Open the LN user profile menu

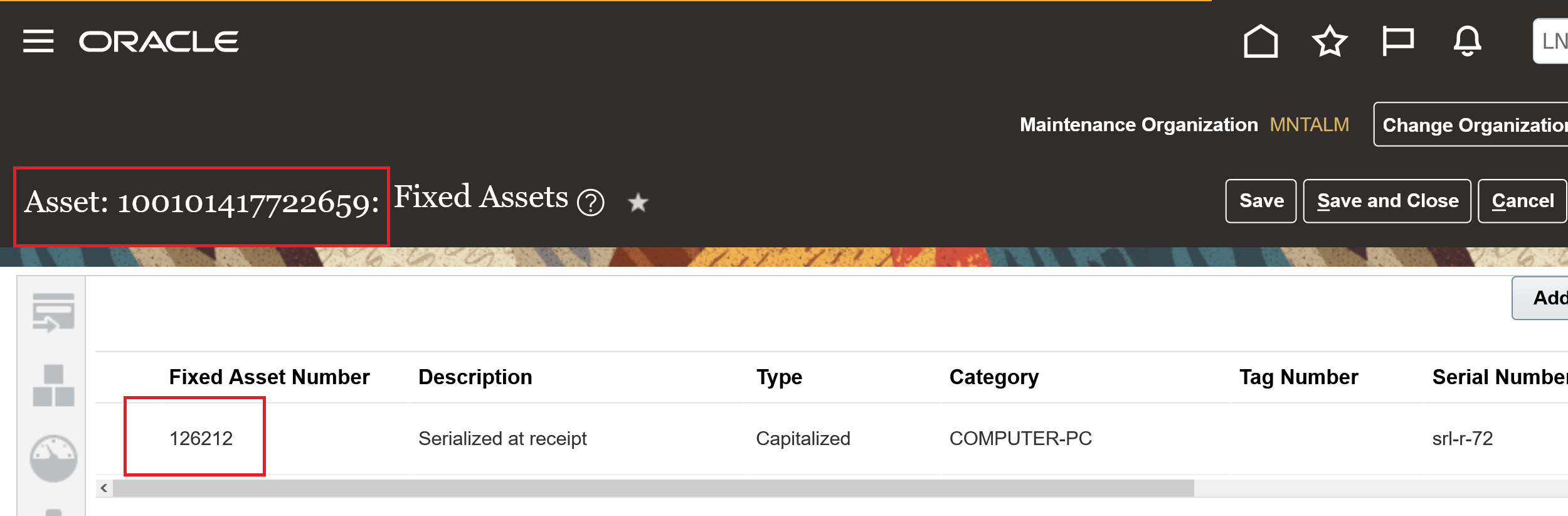tap(1551, 41)
